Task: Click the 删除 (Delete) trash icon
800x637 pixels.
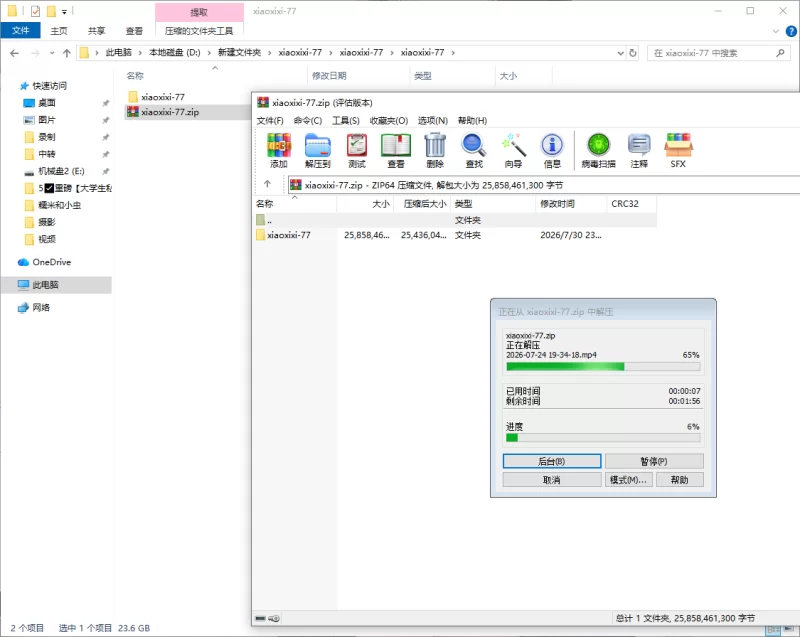Action: click(x=435, y=150)
